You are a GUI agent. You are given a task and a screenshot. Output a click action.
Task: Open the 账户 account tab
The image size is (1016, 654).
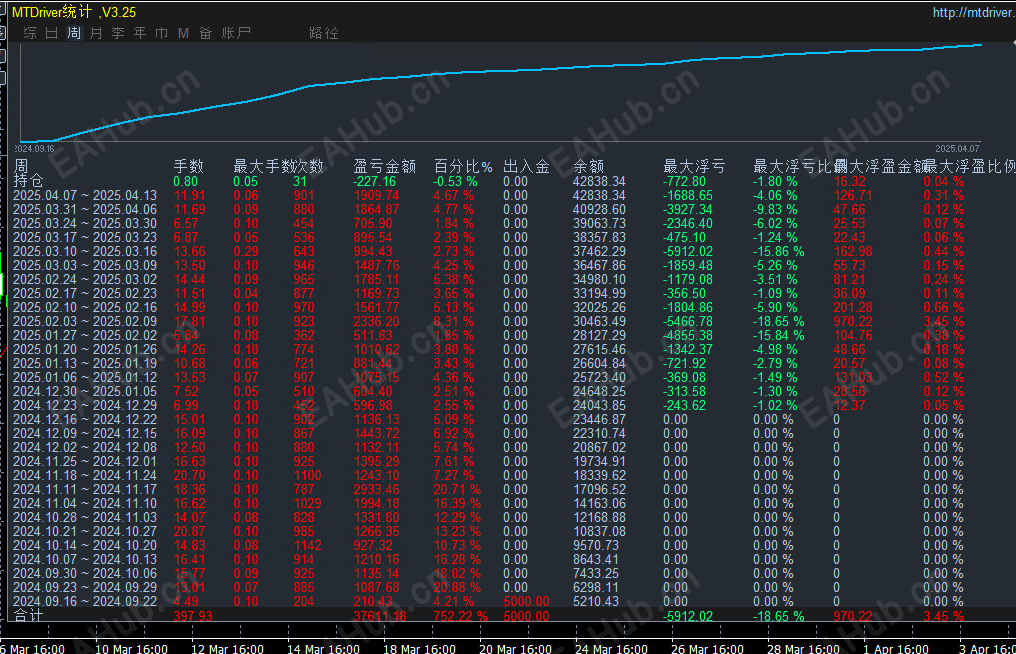pyautogui.click(x=236, y=33)
